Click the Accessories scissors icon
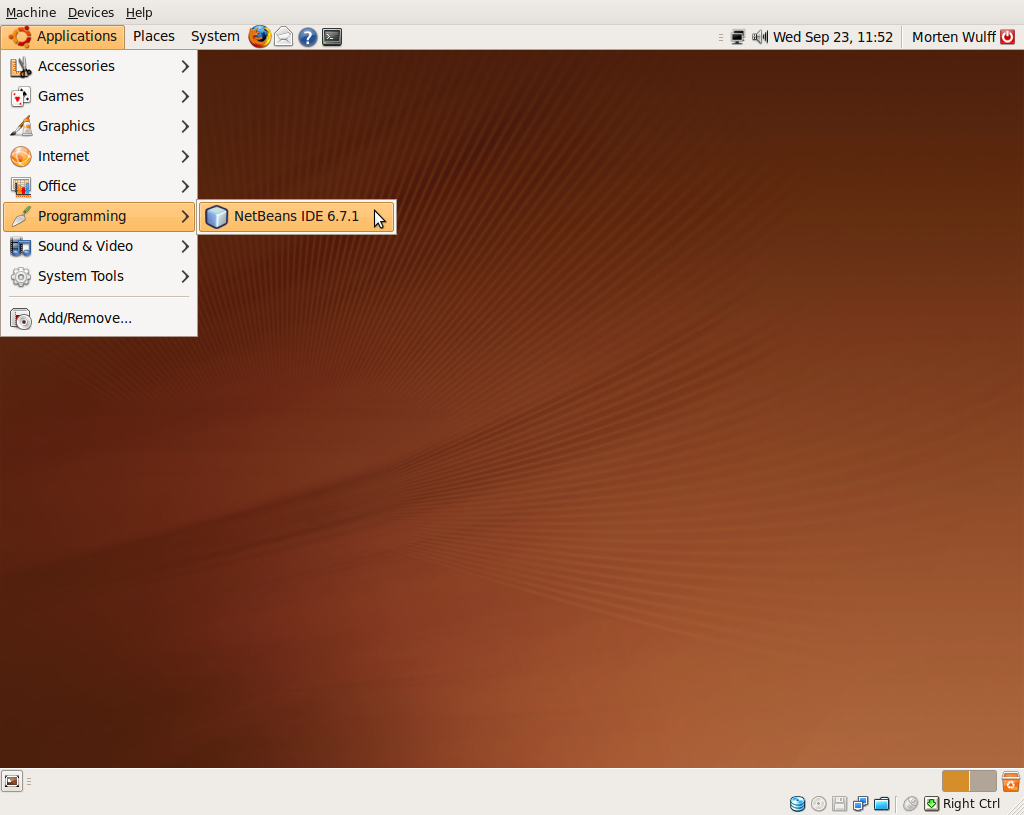The image size is (1024, 815). pyautogui.click(x=21, y=67)
